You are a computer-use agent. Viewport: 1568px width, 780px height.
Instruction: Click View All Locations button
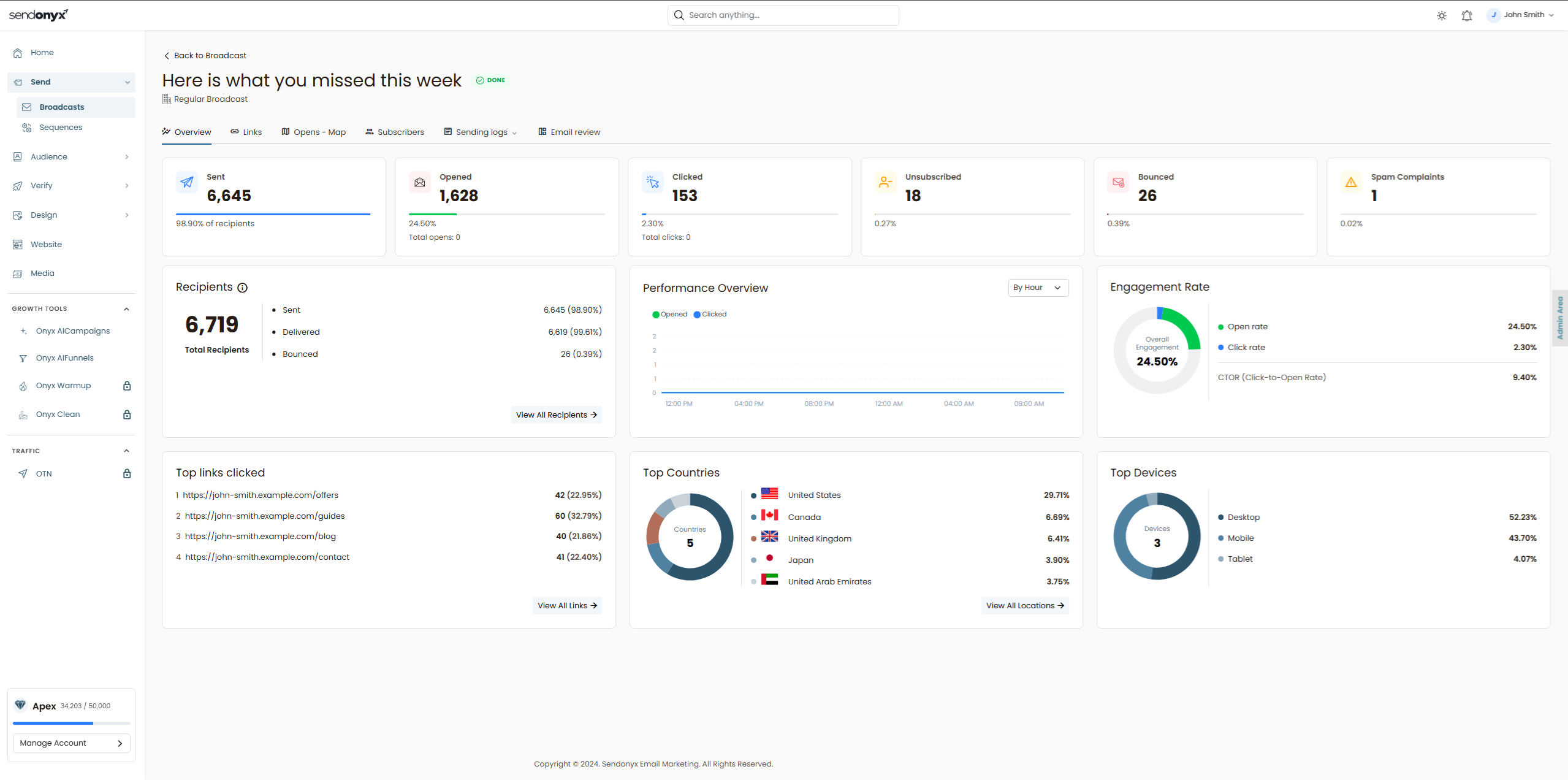click(x=1025, y=605)
